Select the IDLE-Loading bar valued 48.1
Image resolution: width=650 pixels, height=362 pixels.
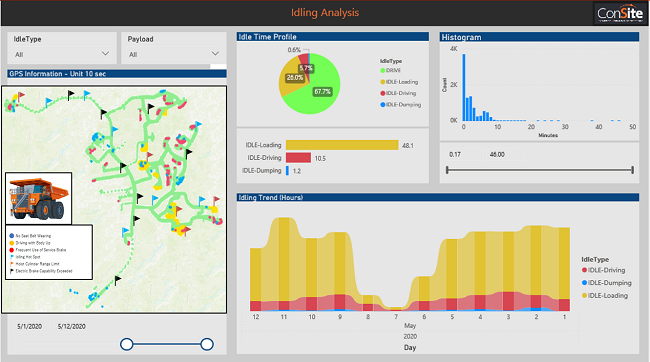pyautogui.click(x=342, y=145)
